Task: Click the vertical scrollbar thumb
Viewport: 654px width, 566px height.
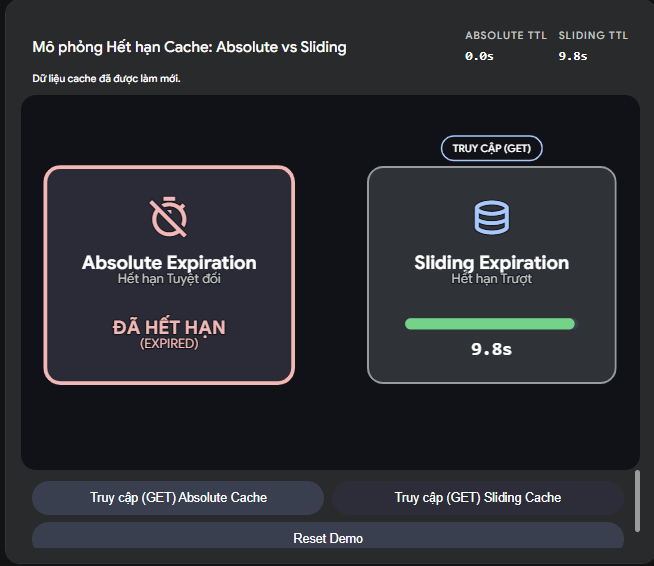Action: (x=637, y=501)
